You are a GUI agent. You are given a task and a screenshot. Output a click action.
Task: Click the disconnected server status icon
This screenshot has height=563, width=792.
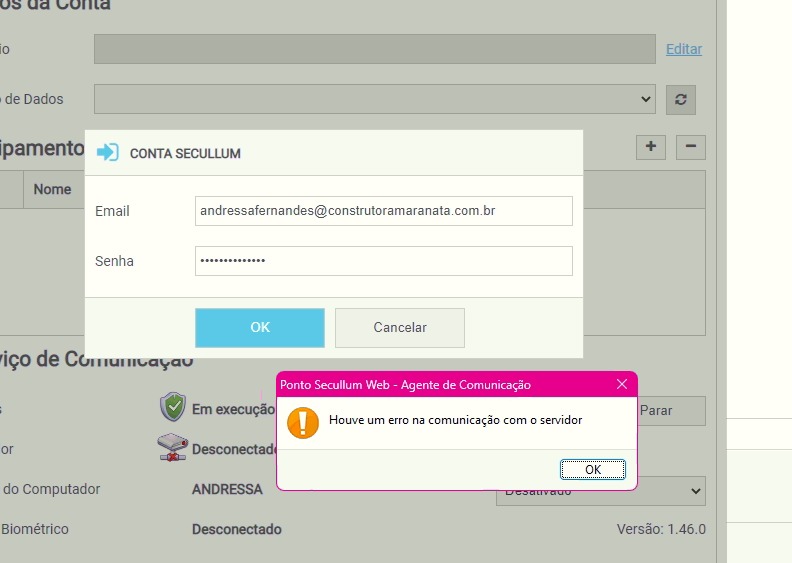pyautogui.click(x=173, y=448)
